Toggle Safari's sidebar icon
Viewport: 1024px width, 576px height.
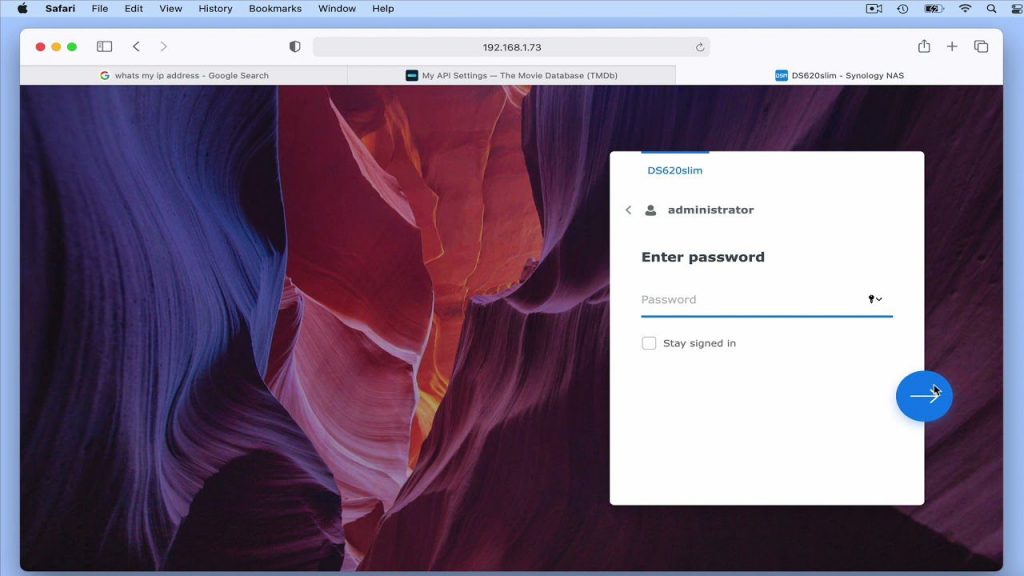pos(104,46)
